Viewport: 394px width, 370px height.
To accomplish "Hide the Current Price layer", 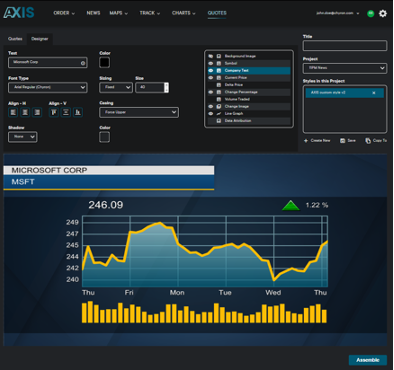I will coord(211,78).
